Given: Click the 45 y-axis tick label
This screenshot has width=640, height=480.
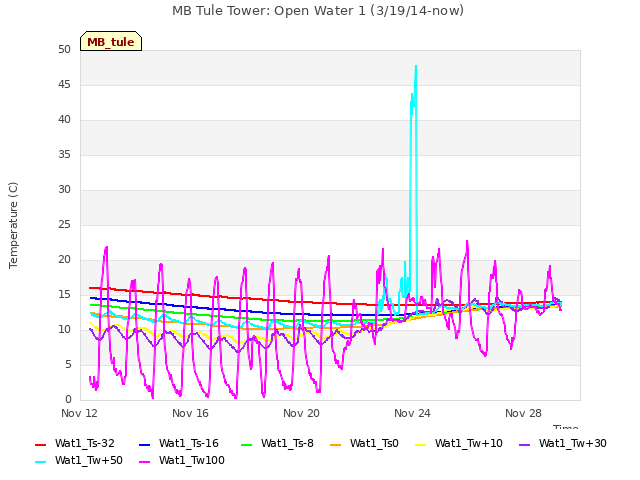Looking at the screenshot, I should pyautogui.click(x=64, y=85).
